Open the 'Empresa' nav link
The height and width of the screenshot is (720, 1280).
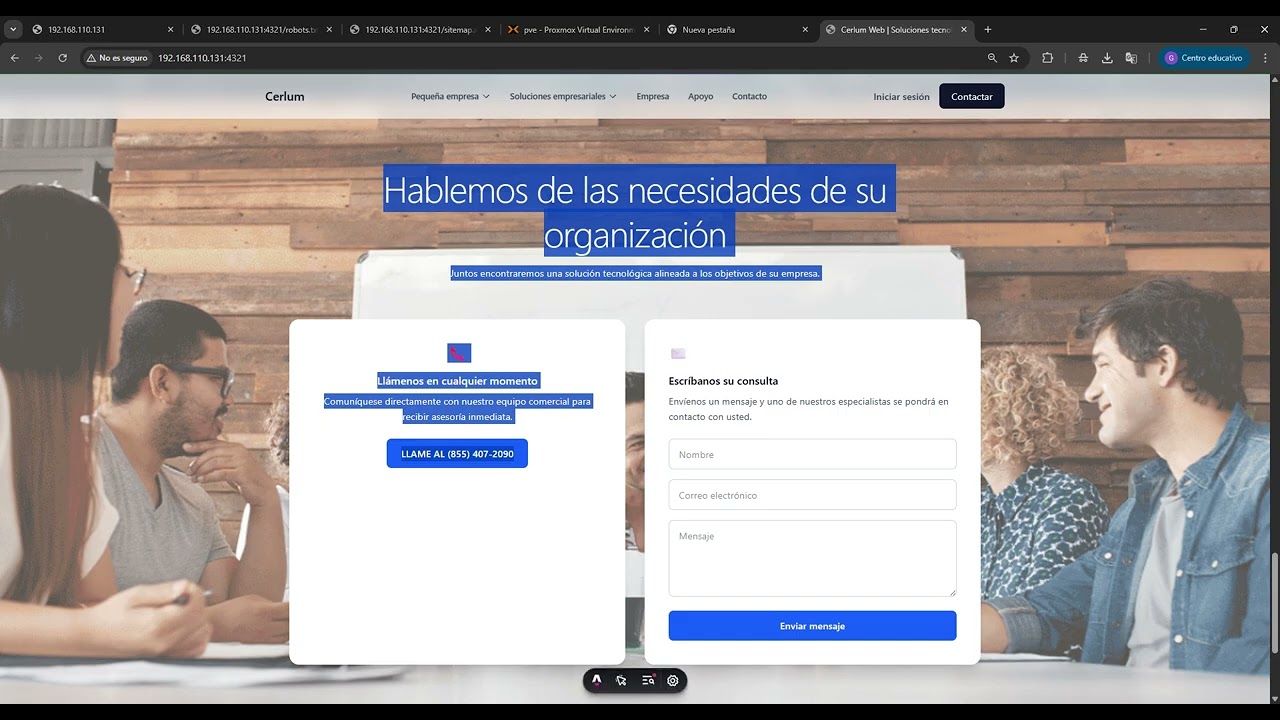pos(653,96)
